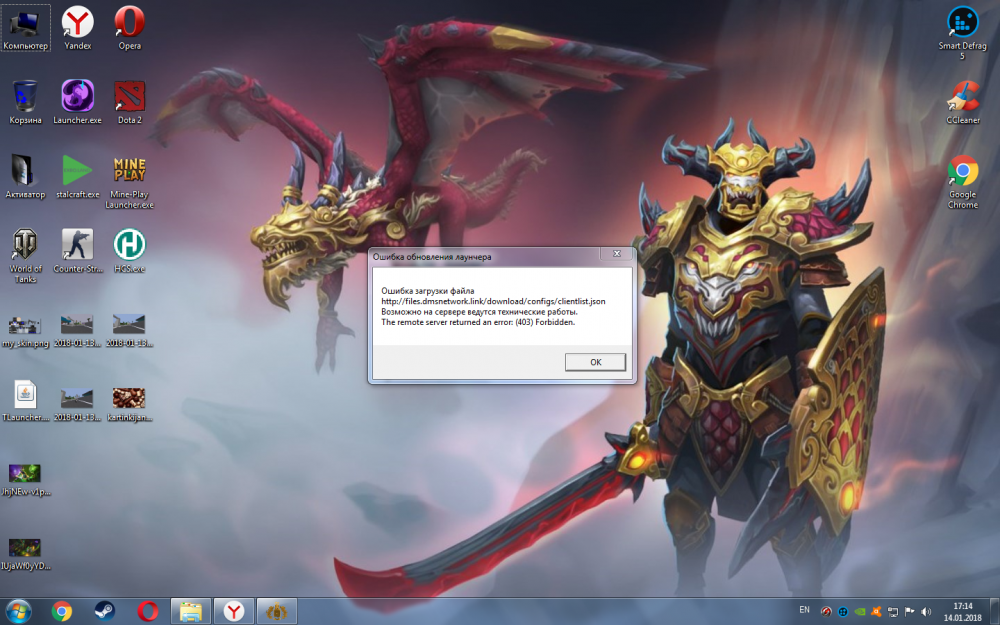Click the EN language indicator in tray
This screenshot has width=1000, height=625.
[x=805, y=609]
